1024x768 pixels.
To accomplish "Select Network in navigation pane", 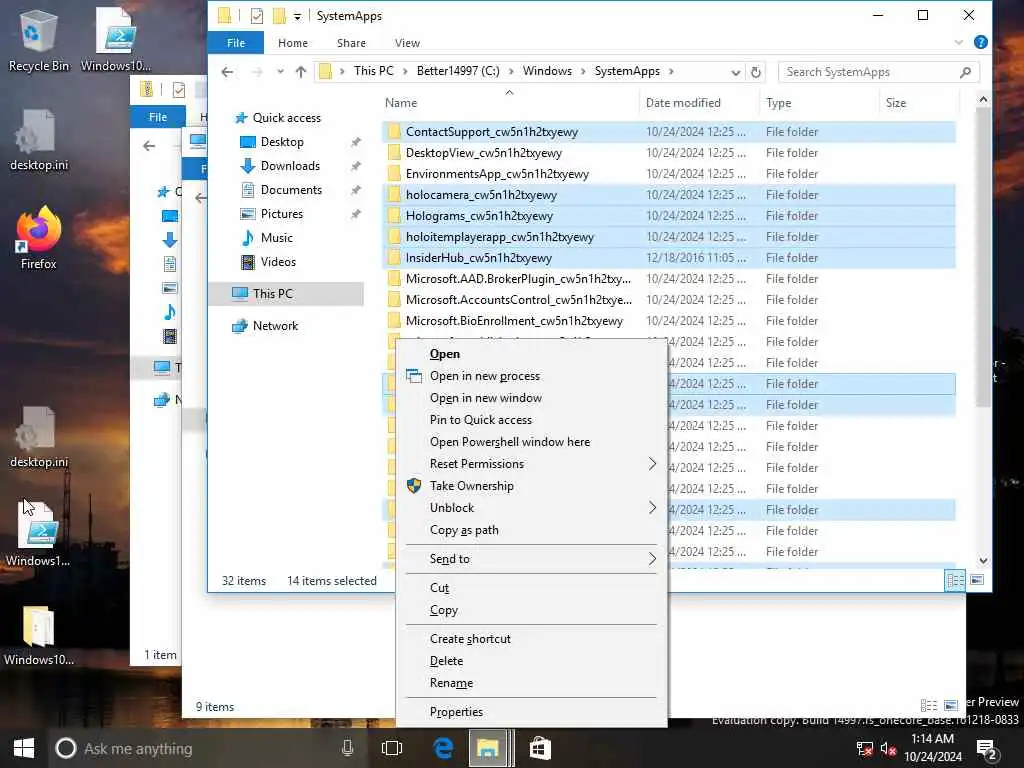I will (x=275, y=326).
